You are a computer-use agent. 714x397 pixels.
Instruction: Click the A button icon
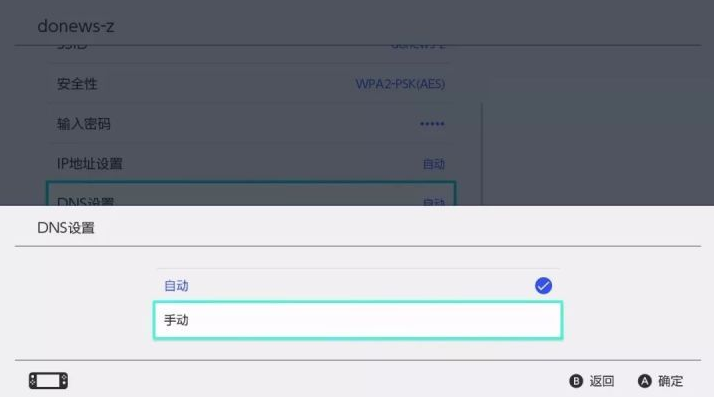pos(644,381)
